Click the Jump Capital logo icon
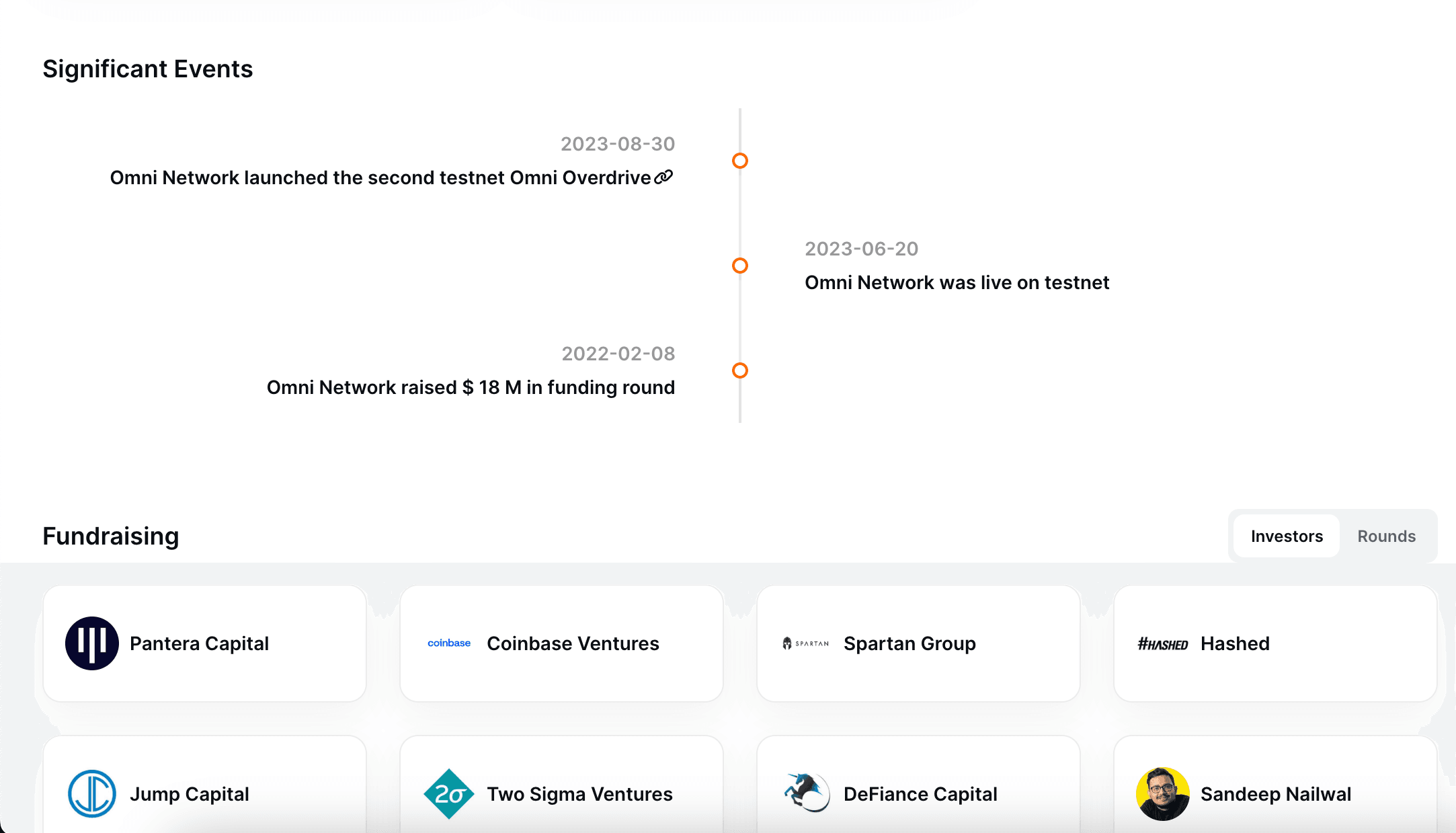This screenshot has height=833, width=1456. pos(92,794)
